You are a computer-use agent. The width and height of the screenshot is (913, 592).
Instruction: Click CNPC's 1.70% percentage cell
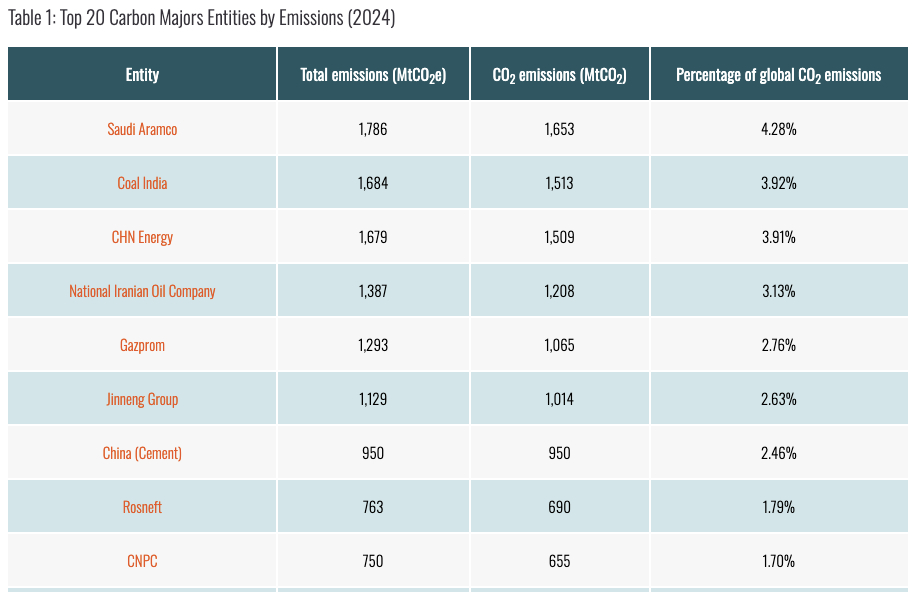778,561
